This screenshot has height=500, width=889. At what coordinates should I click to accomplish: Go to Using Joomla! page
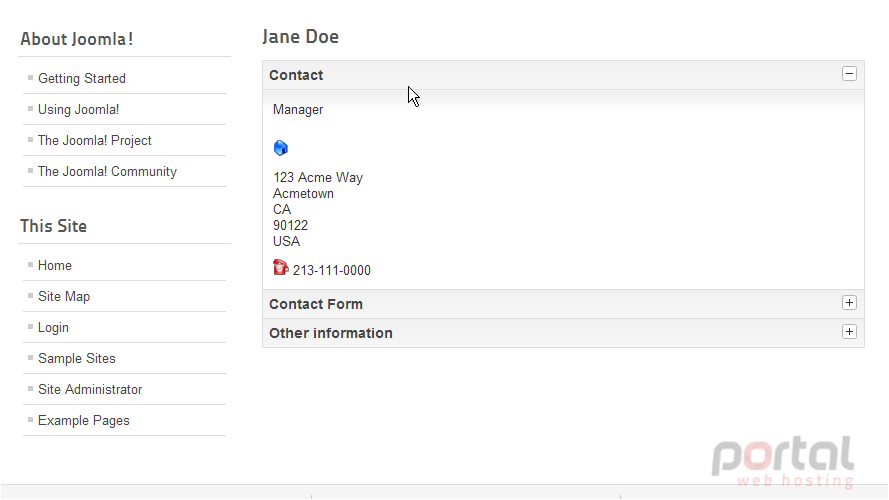(x=78, y=109)
